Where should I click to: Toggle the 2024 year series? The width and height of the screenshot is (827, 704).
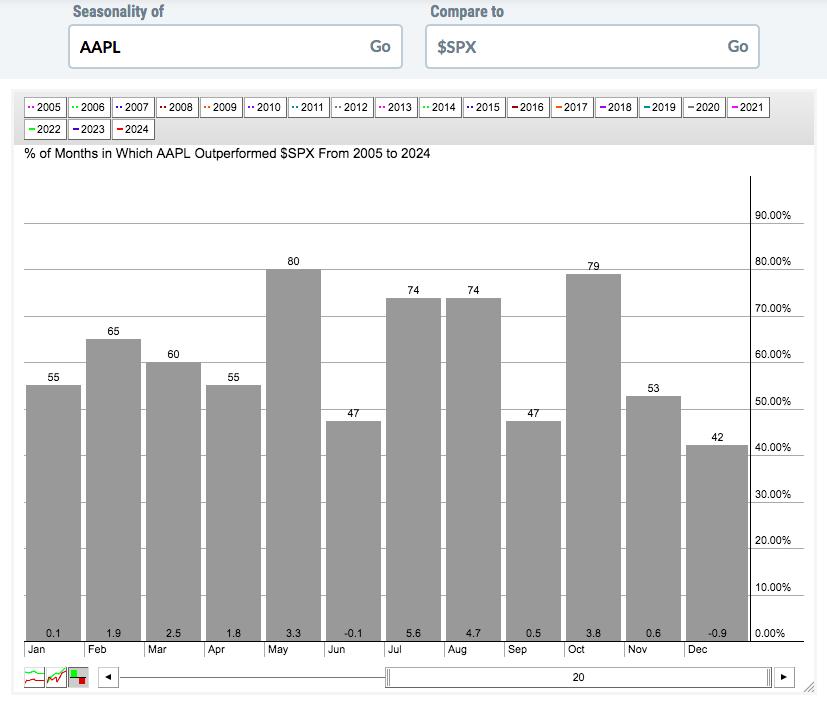(132, 129)
